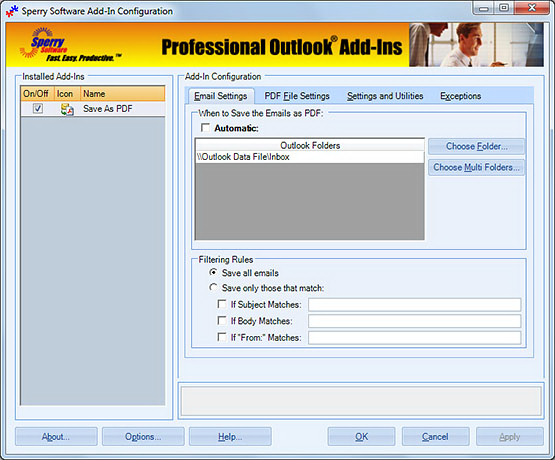The image size is (555, 460).
Task: Click the Choose Folder... button
Action: click(x=476, y=146)
